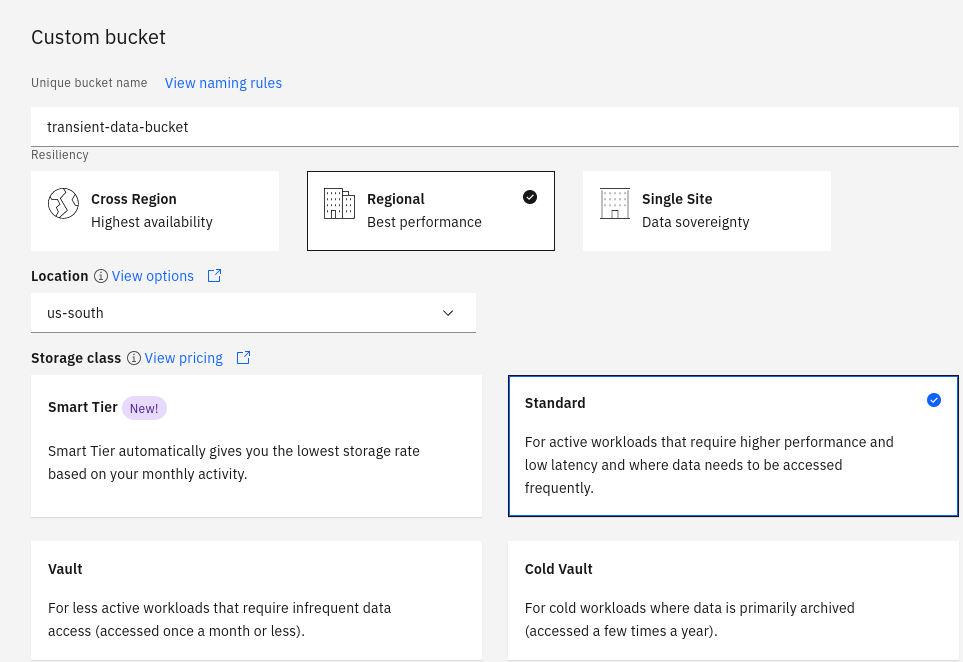This screenshot has width=963, height=662.
Task: Click the Standard storage class checkmark
Action: pyautogui.click(x=934, y=400)
